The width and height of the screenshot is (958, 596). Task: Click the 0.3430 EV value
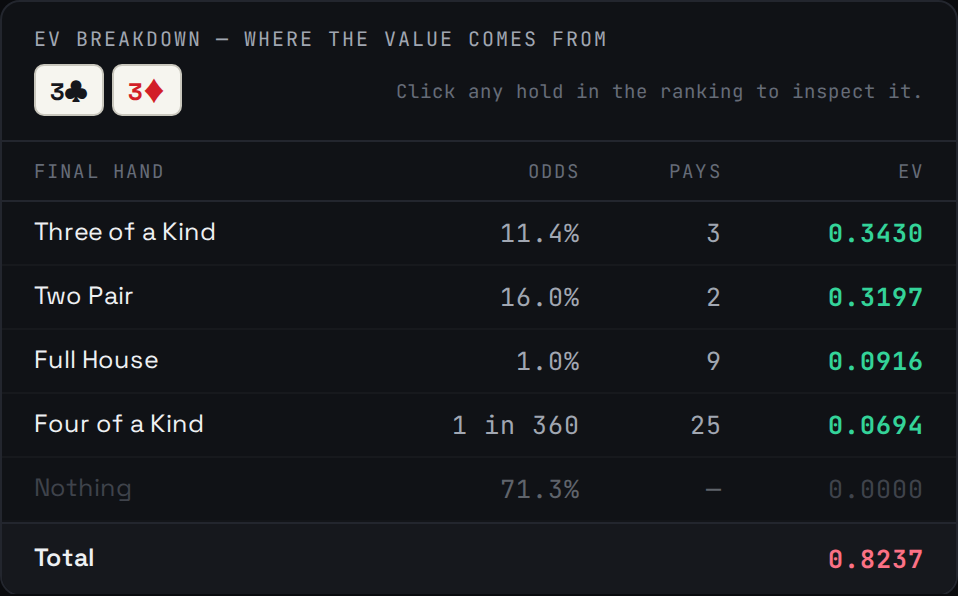875,233
